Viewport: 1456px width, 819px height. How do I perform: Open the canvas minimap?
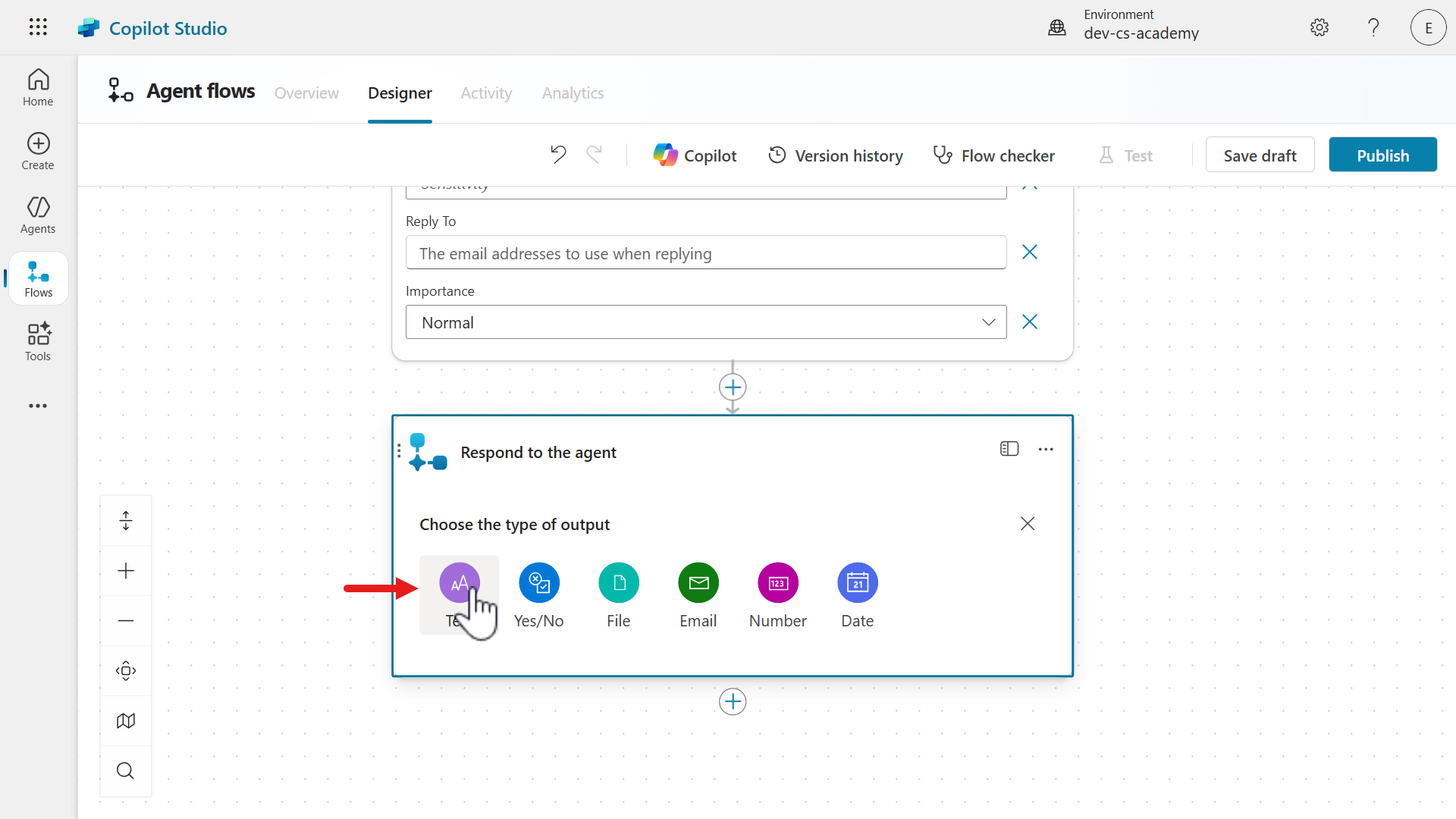126,720
